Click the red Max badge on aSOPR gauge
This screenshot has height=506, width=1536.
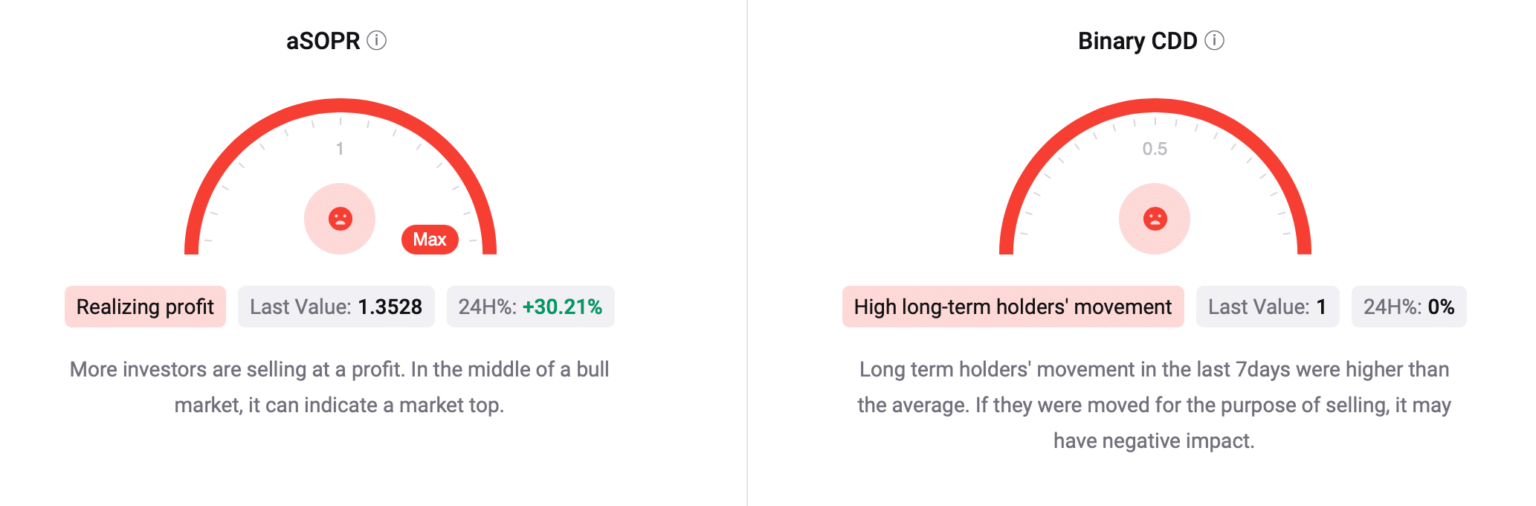(430, 240)
